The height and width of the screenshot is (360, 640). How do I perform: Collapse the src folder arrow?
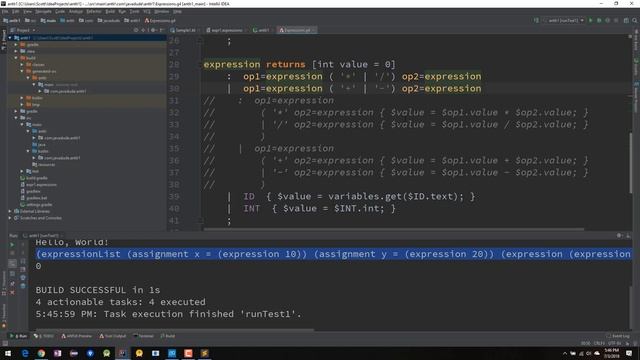click(x=16, y=118)
